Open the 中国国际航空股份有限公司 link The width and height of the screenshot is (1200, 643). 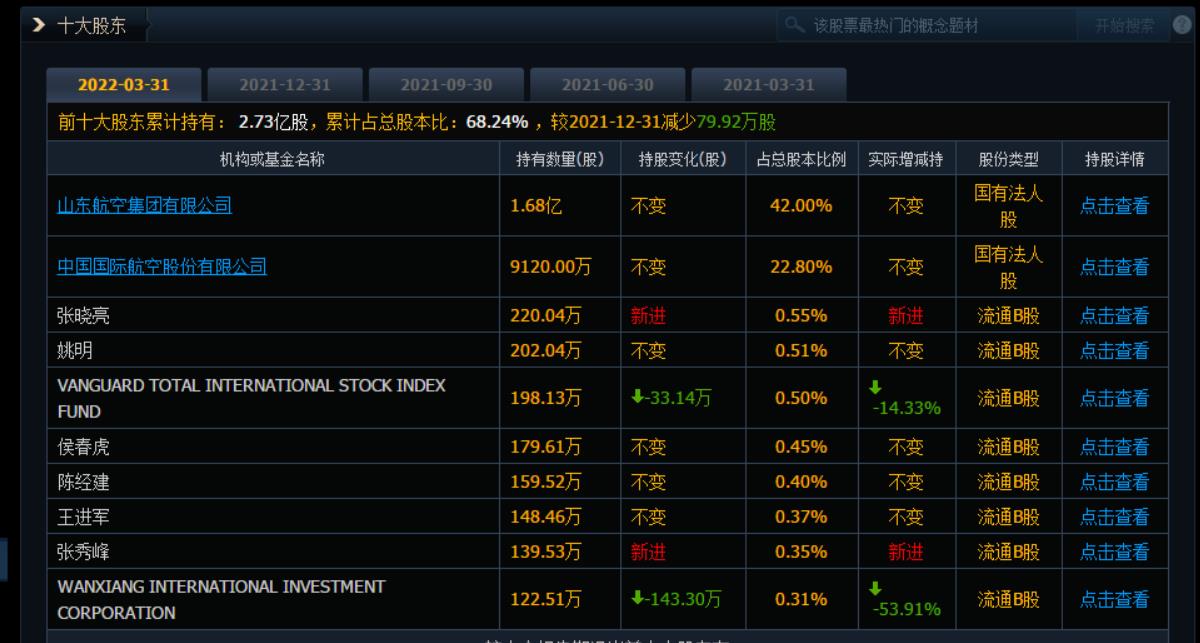(162, 267)
